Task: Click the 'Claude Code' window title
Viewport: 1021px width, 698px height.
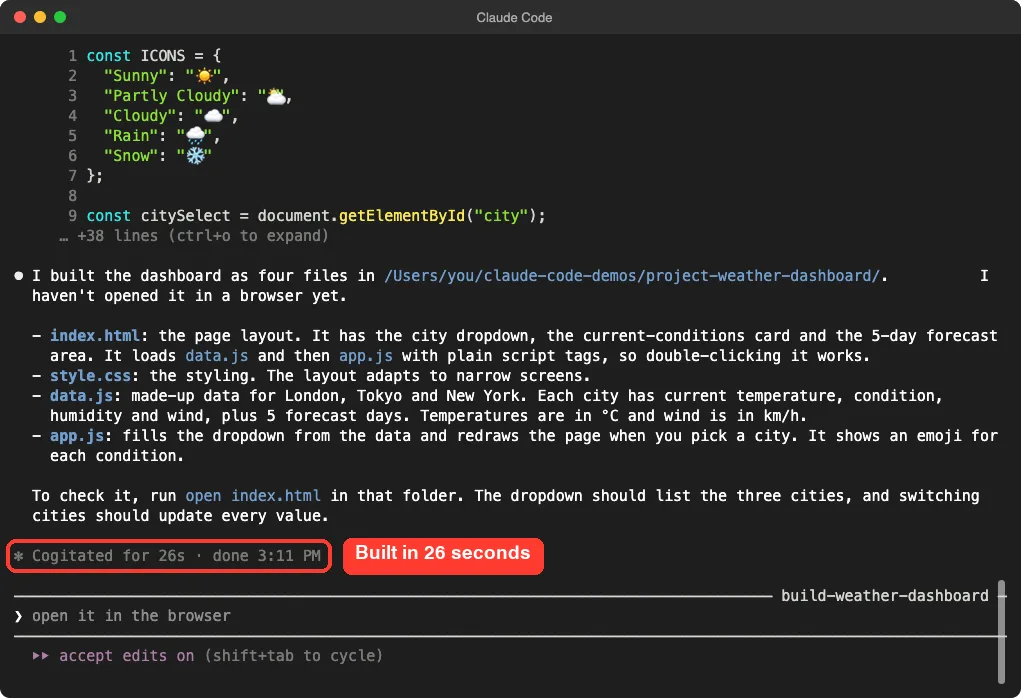Action: [514, 18]
